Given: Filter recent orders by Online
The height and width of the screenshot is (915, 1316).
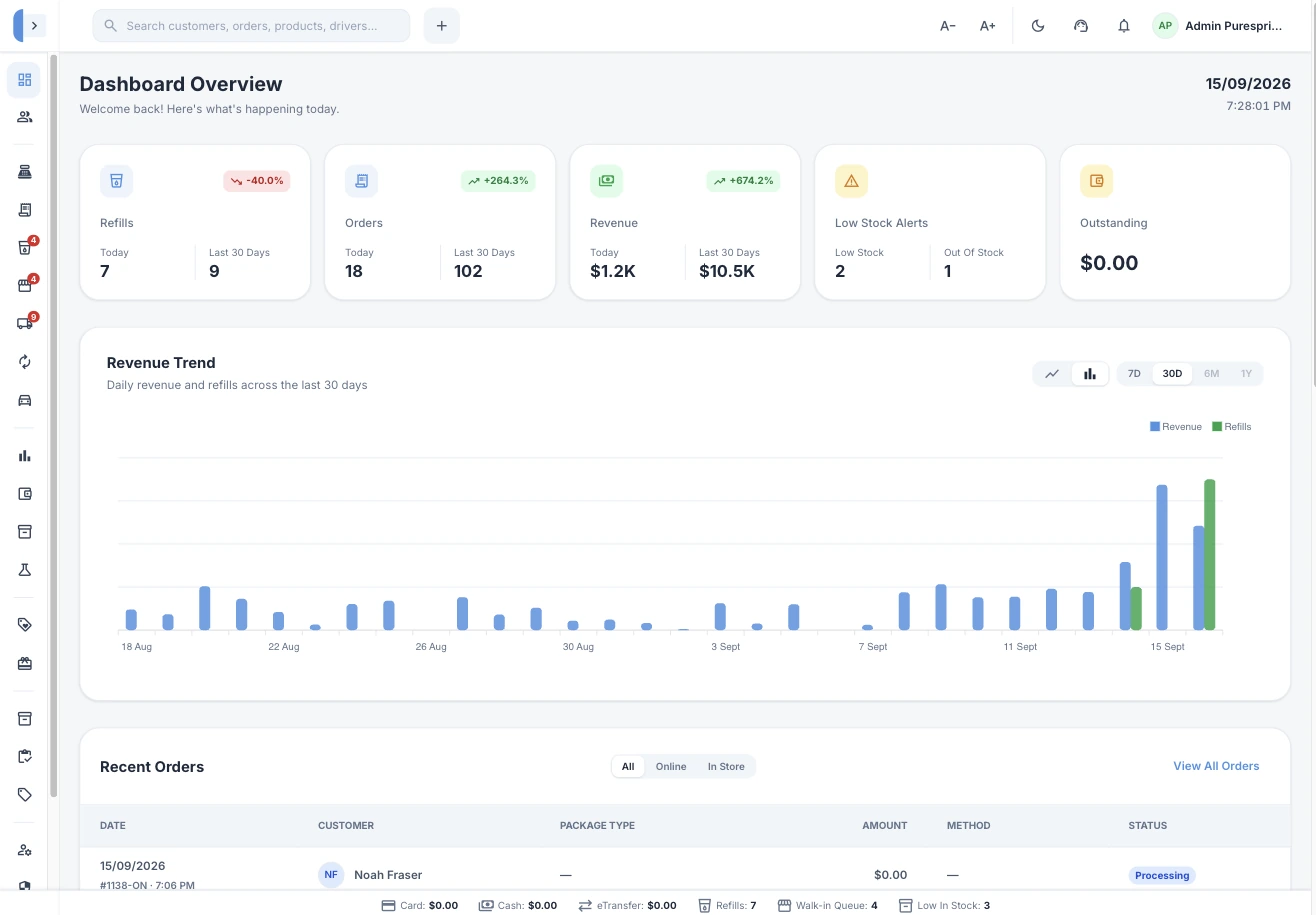Looking at the screenshot, I should 671,767.
